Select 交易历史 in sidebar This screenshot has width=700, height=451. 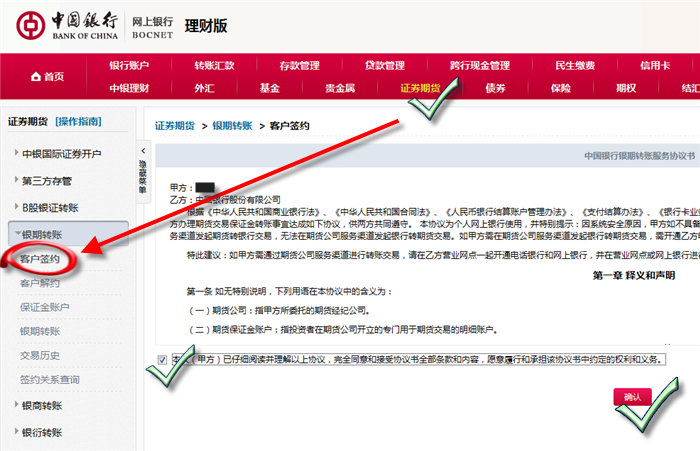click(40, 355)
